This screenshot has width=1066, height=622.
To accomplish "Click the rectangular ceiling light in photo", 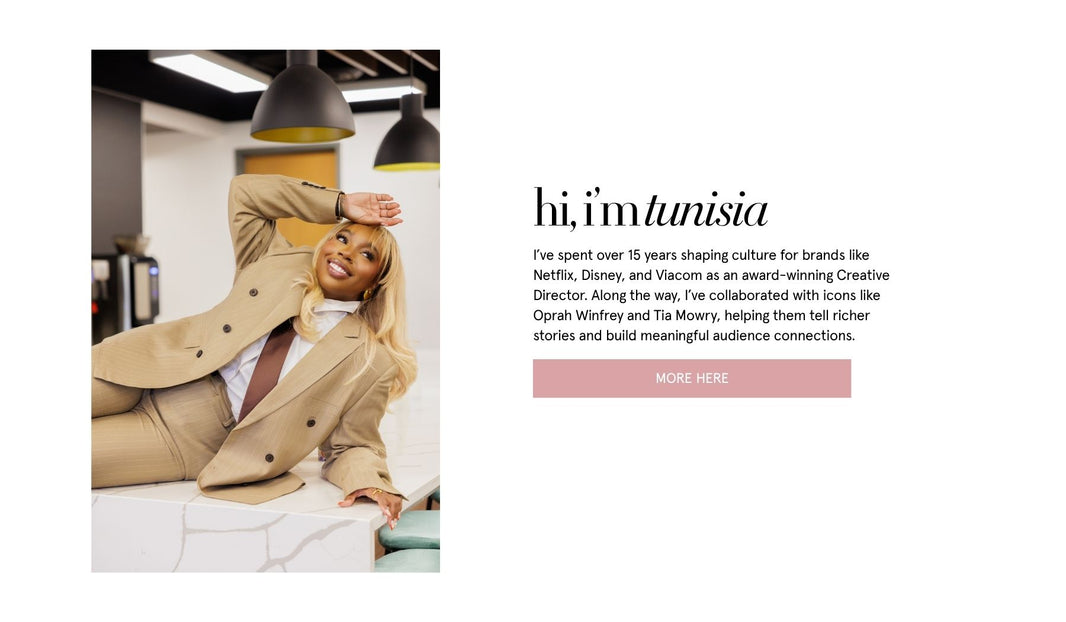I will pyautogui.click(x=209, y=72).
